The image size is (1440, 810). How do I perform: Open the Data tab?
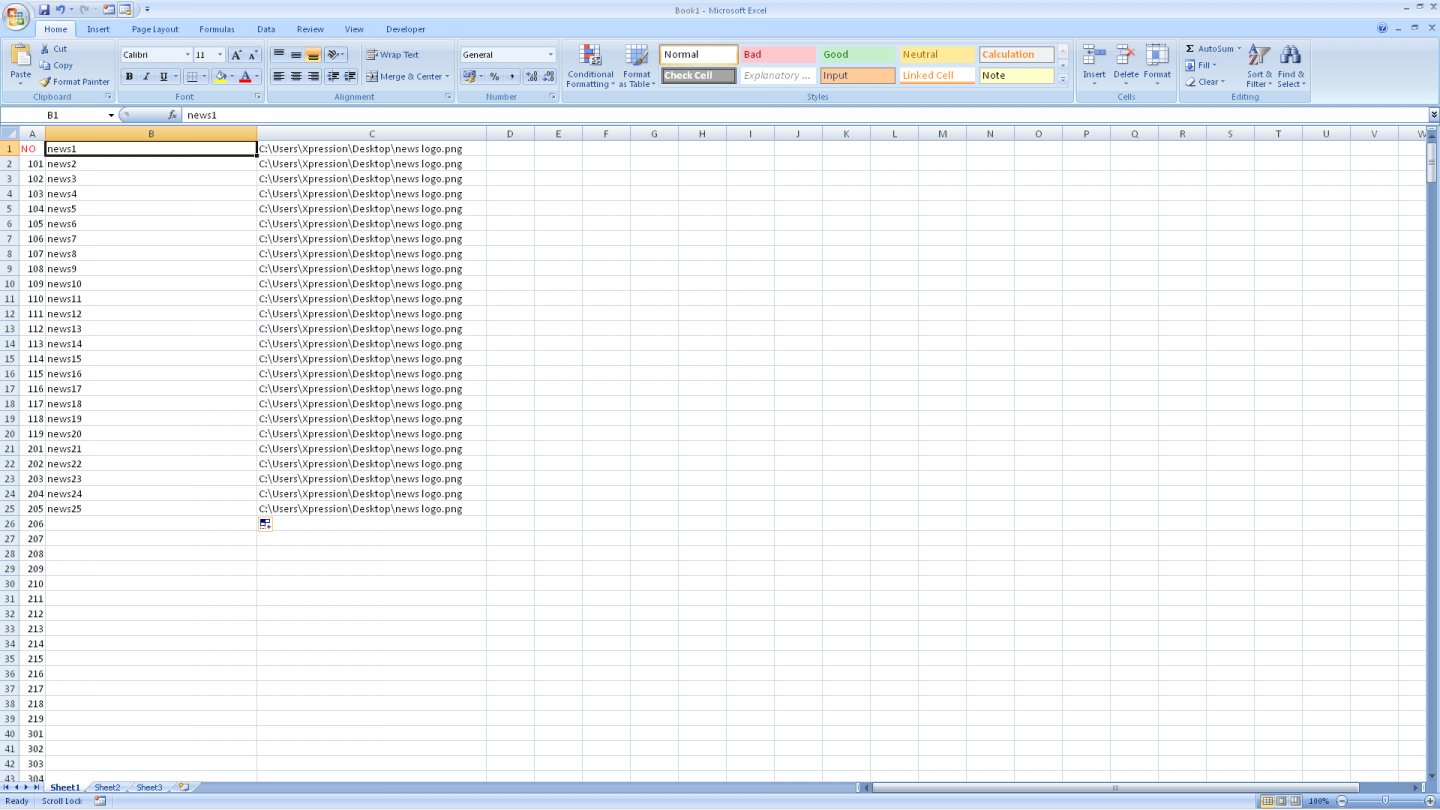click(266, 29)
